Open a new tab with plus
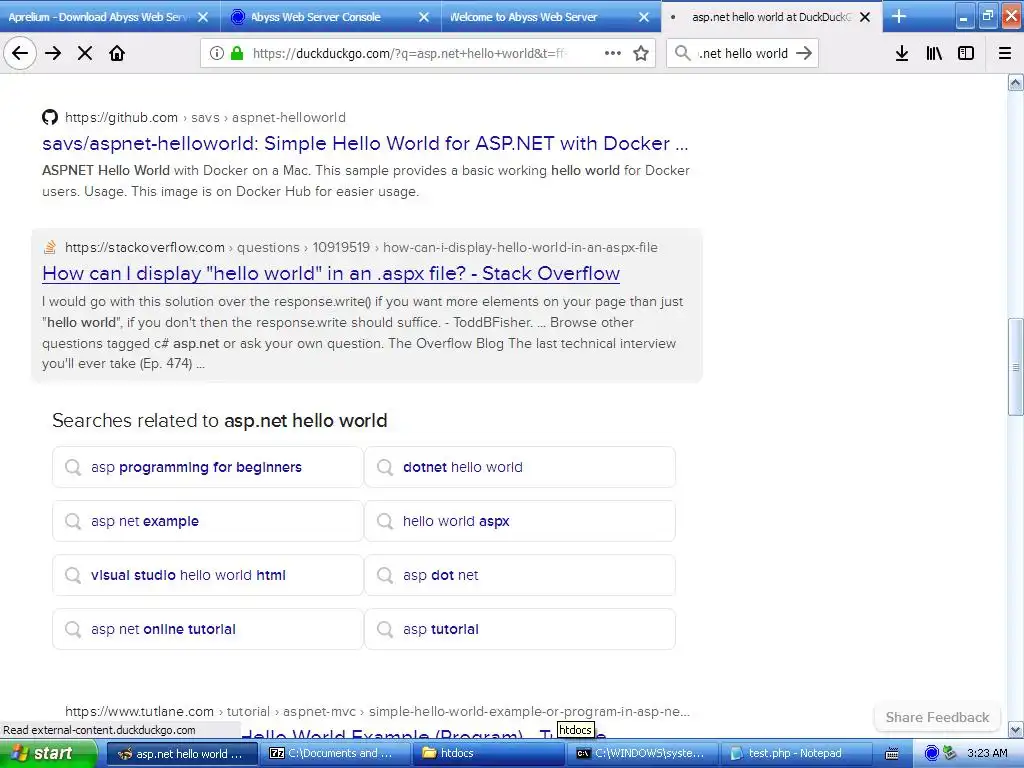The height and width of the screenshot is (768, 1024). pos(899,16)
